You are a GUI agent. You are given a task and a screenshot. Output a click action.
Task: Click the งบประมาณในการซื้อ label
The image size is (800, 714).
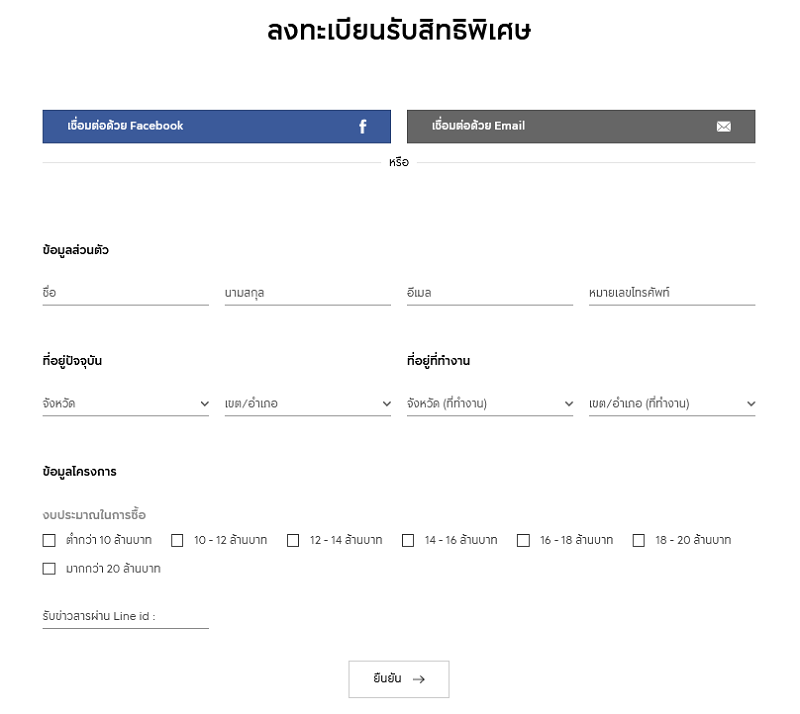click(x=94, y=515)
